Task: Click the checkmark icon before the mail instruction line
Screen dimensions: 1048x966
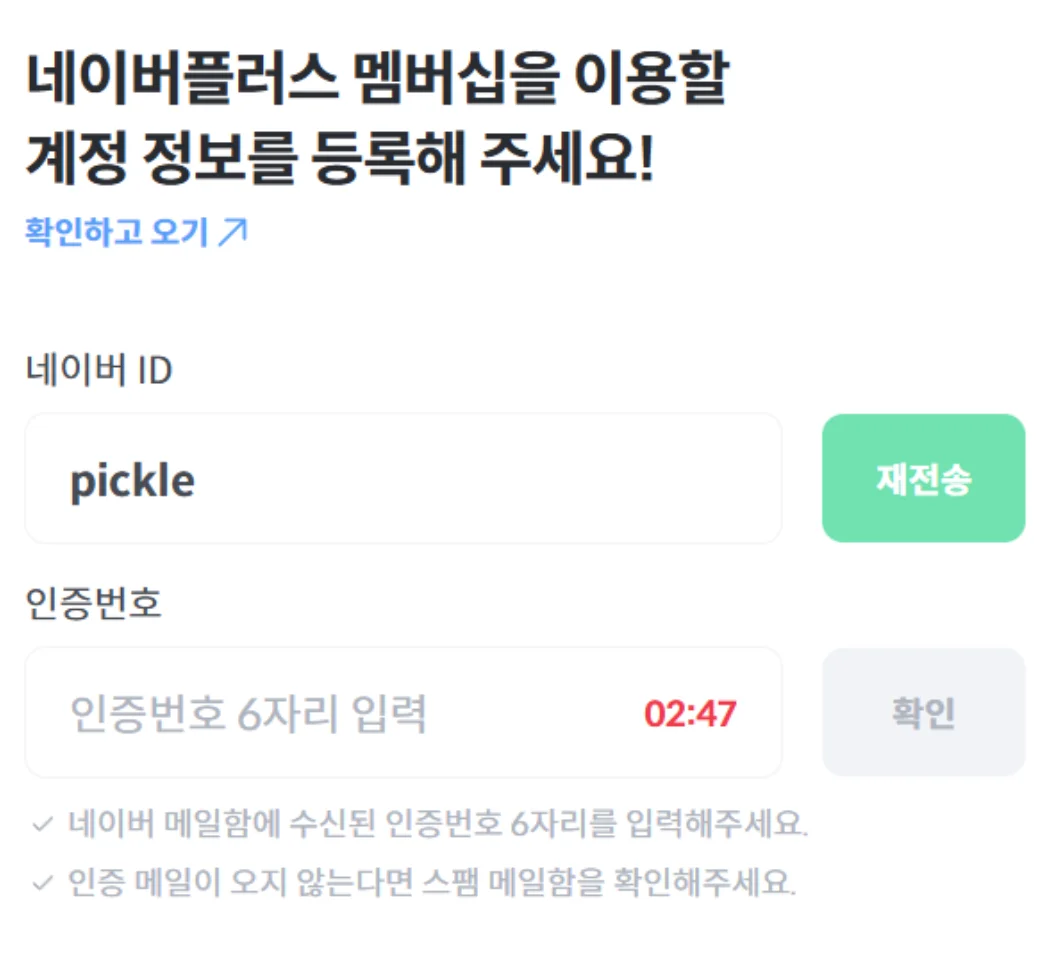Action: pyautogui.click(x=40, y=824)
